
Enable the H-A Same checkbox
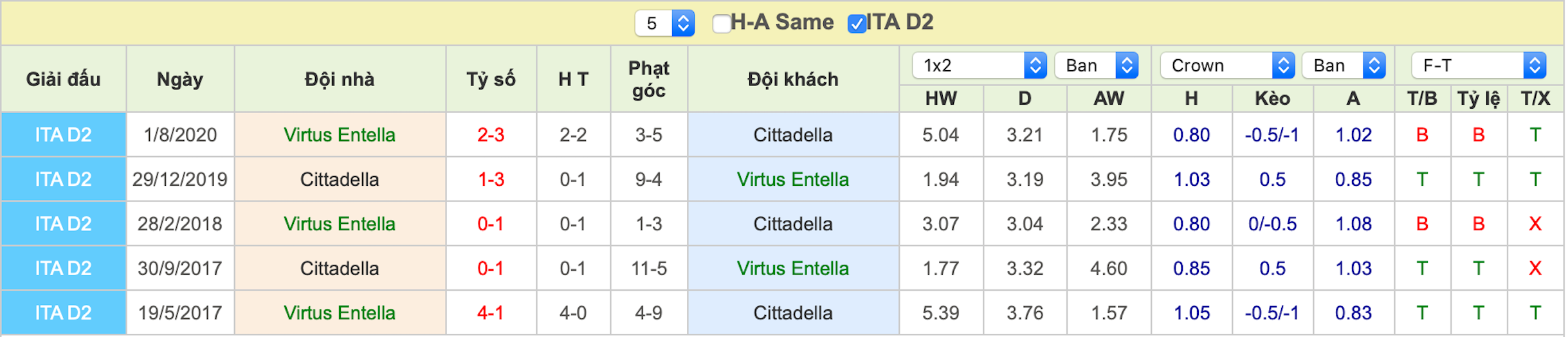[x=722, y=24]
